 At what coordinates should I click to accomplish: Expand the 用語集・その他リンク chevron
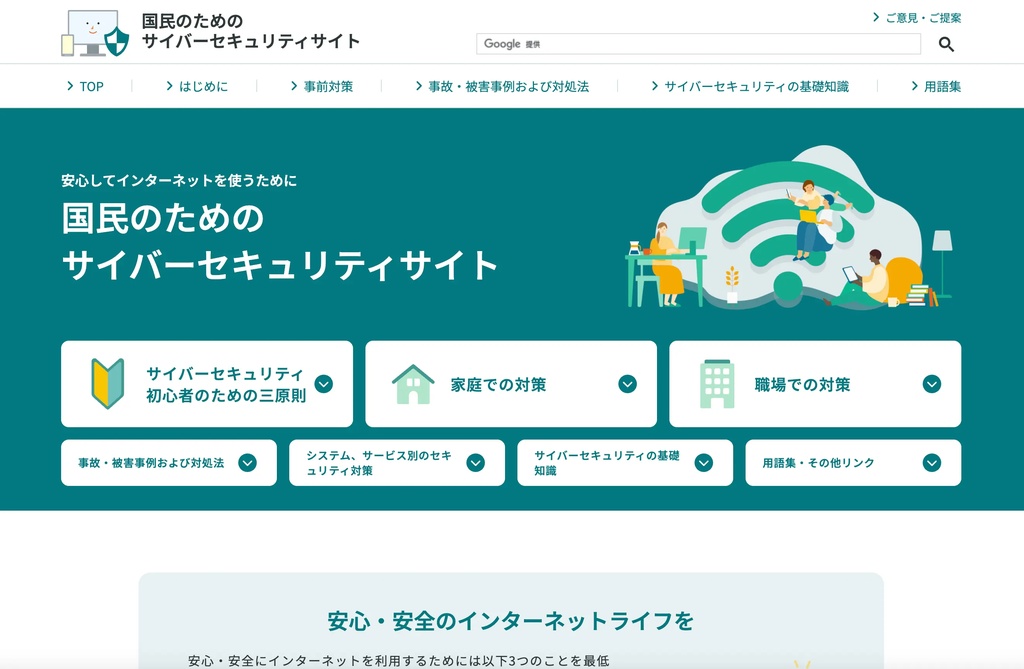click(931, 463)
